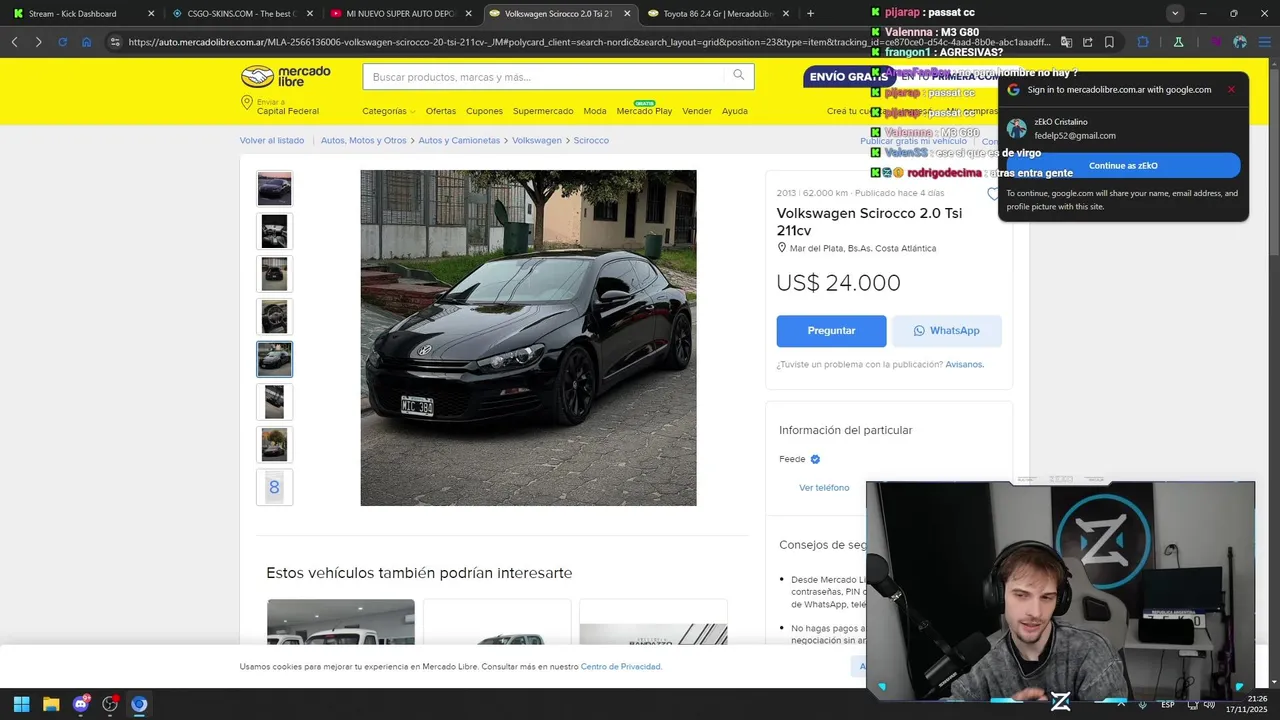Reload the page with the refresh icon
Screen dimensions: 1280x720
62,42
